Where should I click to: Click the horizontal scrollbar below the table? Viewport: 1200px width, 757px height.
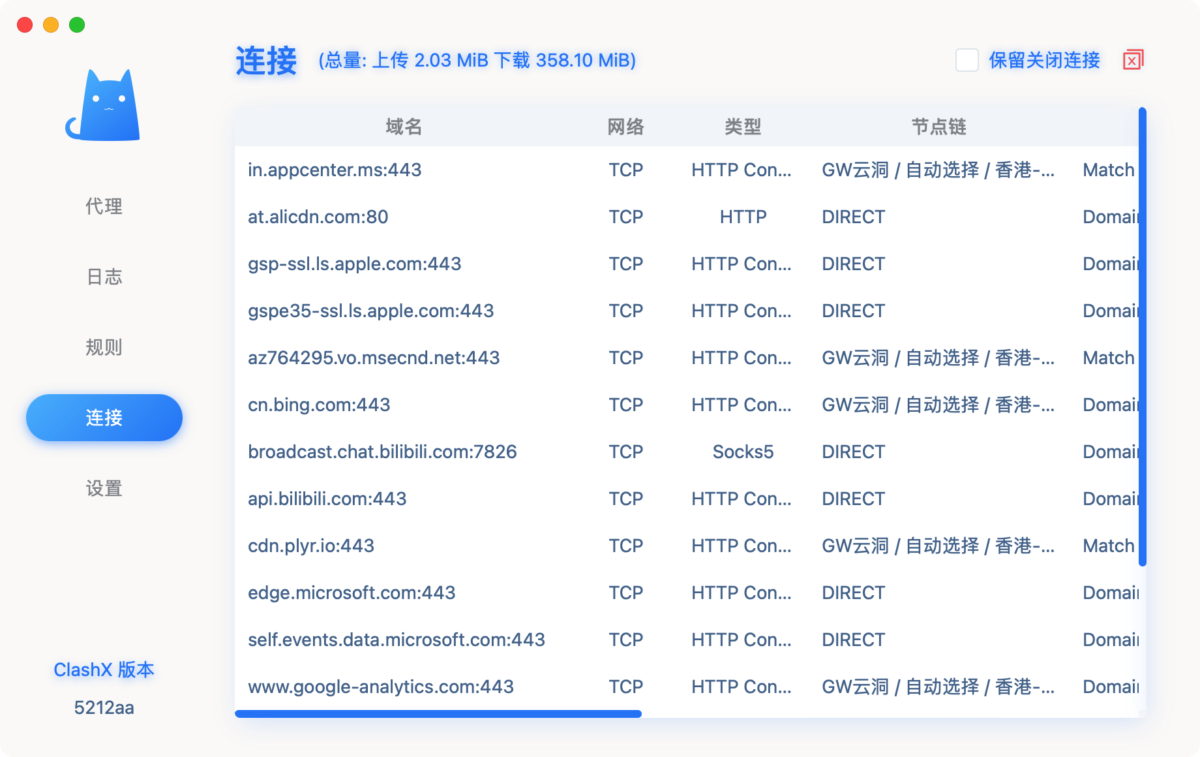click(x=438, y=714)
